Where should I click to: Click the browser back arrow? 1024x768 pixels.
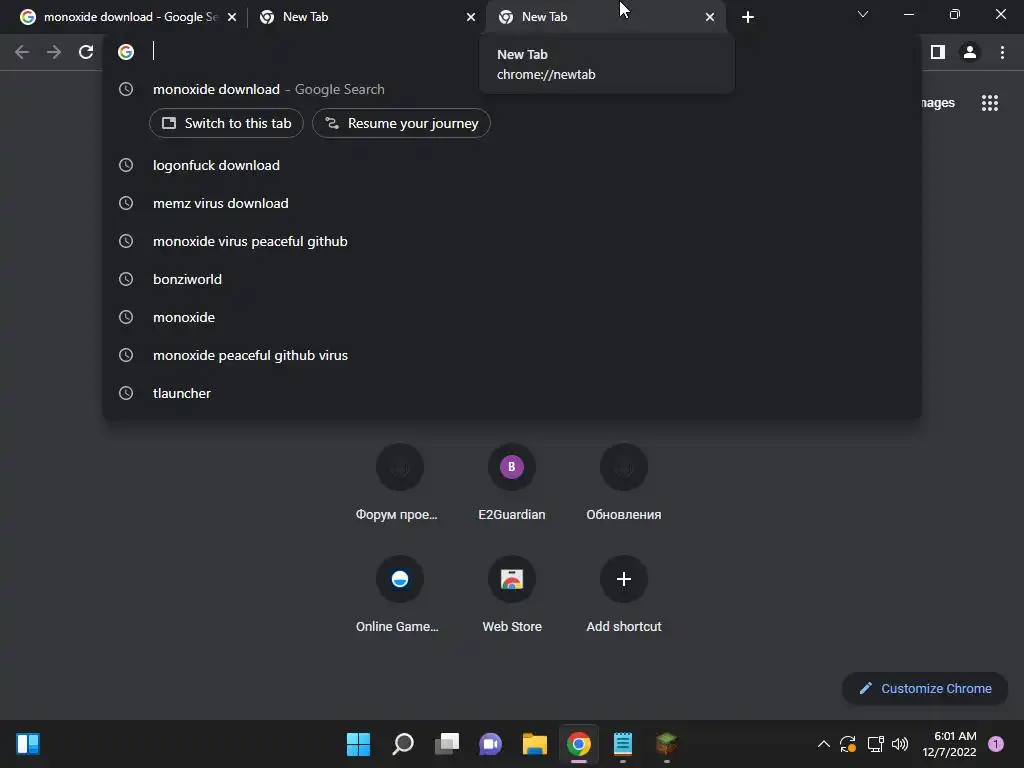point(22,52)
